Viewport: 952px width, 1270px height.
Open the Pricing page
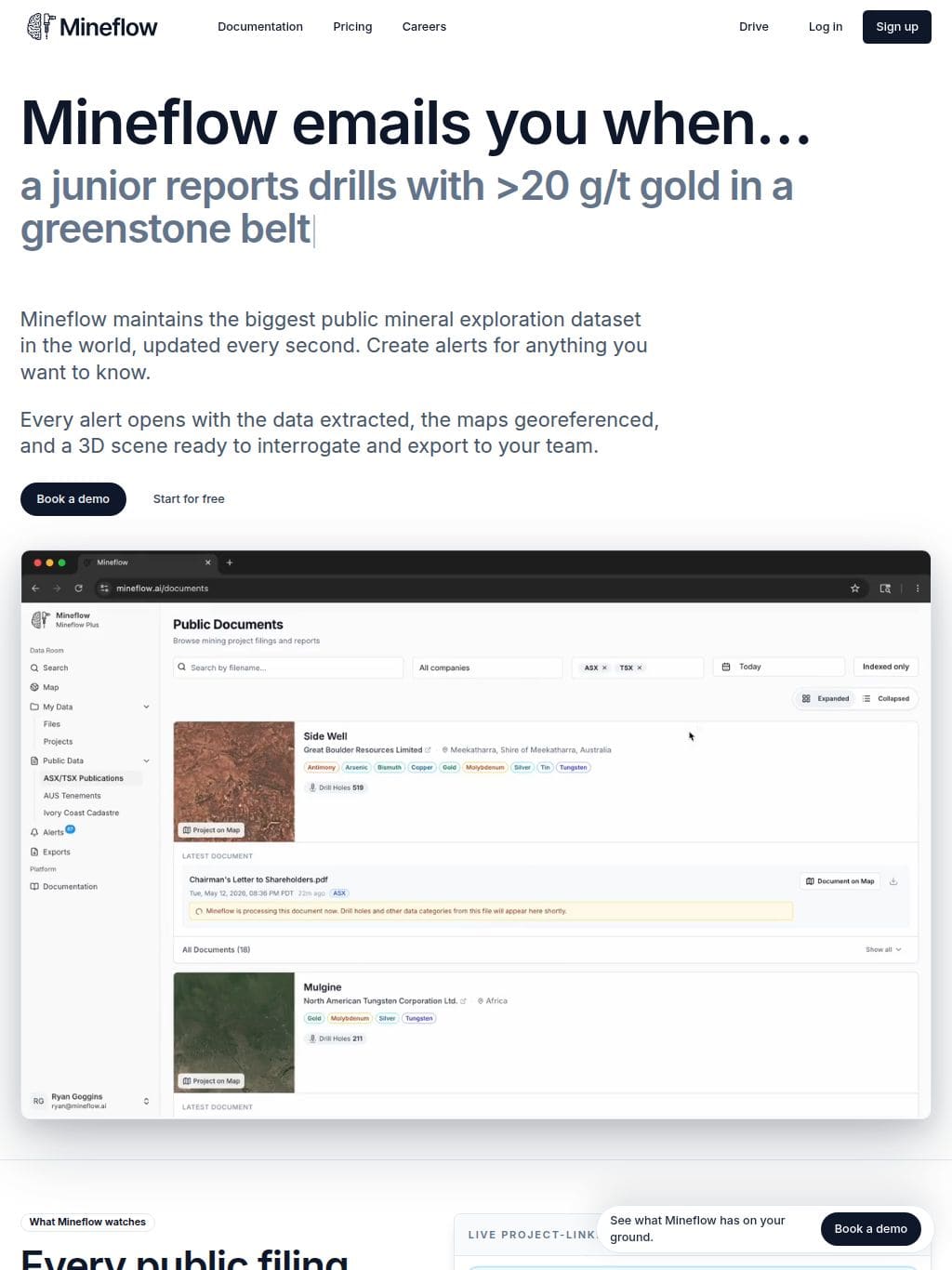(x=352, y=27)
